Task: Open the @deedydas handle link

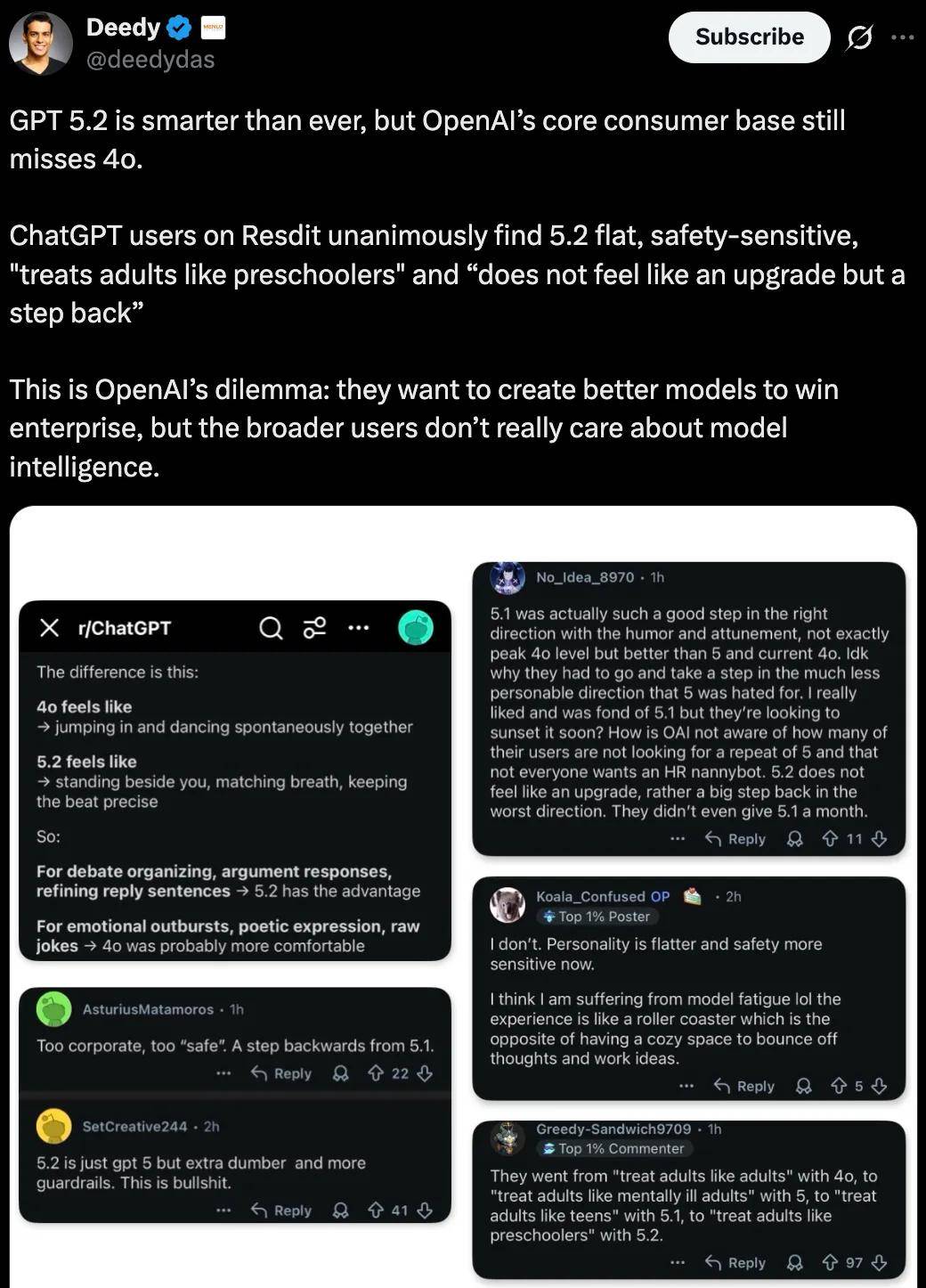Action: click(x=150, y=60)
